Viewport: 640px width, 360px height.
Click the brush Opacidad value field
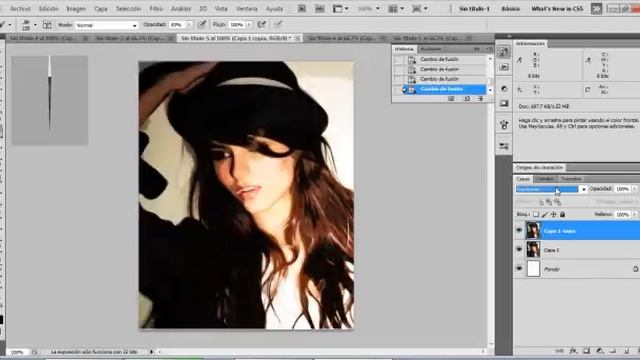177,25
